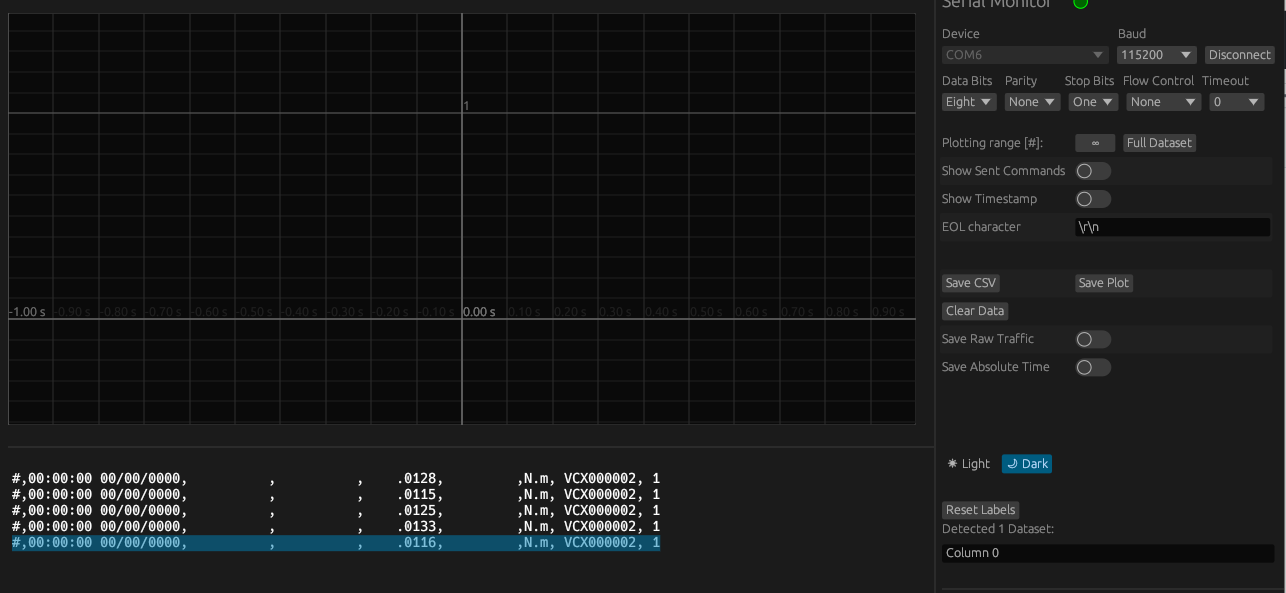Click the -1.00 s axis label
The width and height of the screenshot is (1286, 593).
27,312
